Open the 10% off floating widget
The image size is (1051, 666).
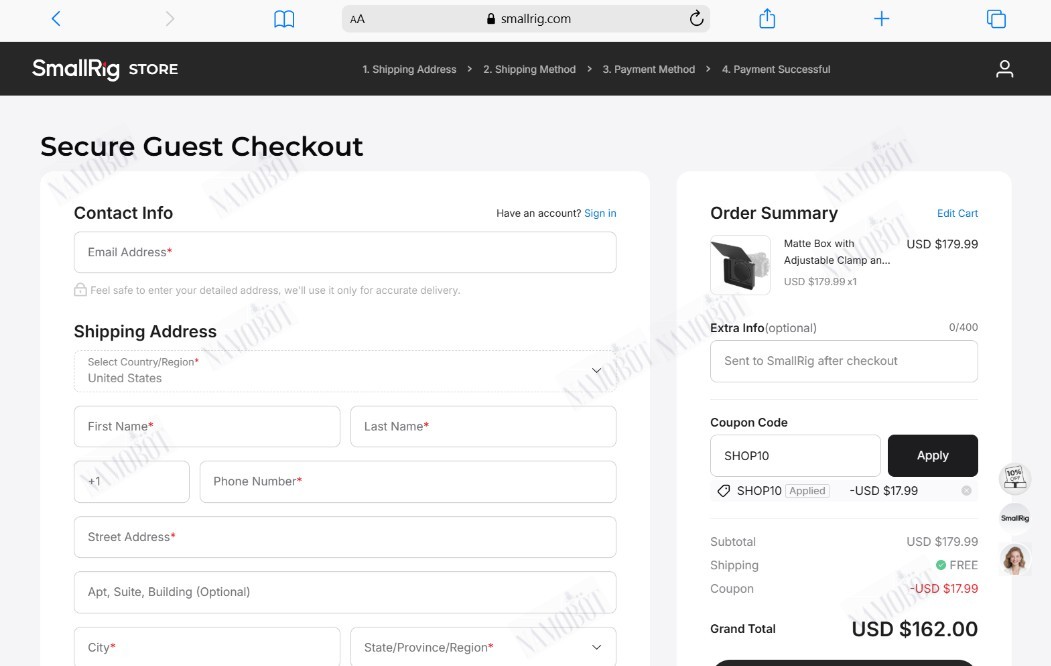pos(1014,477)
